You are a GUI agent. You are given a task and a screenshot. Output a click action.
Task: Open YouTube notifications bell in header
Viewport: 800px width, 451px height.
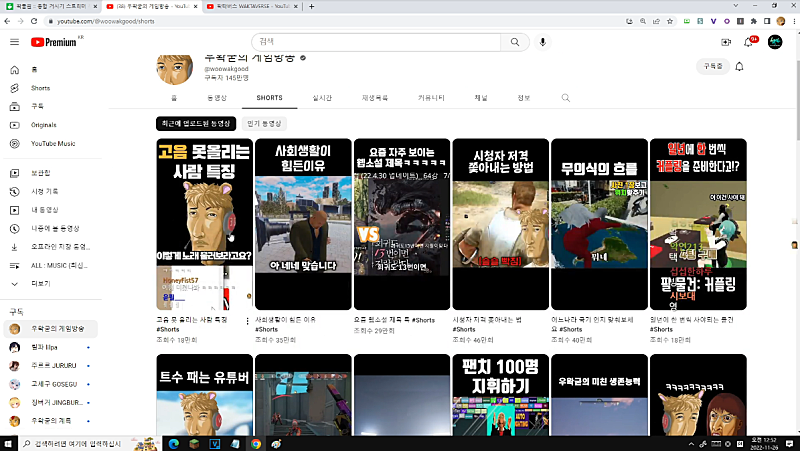point(748,42)
